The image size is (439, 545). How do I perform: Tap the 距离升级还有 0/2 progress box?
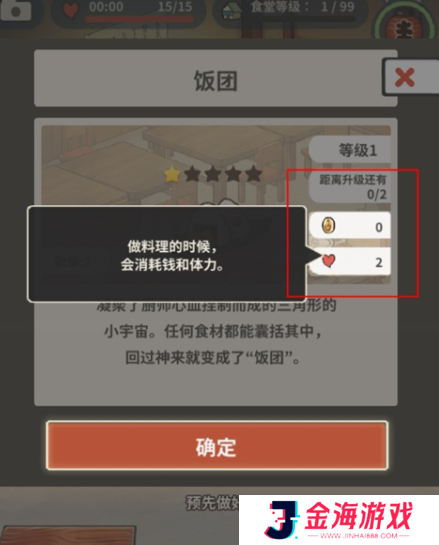[350, 187]
